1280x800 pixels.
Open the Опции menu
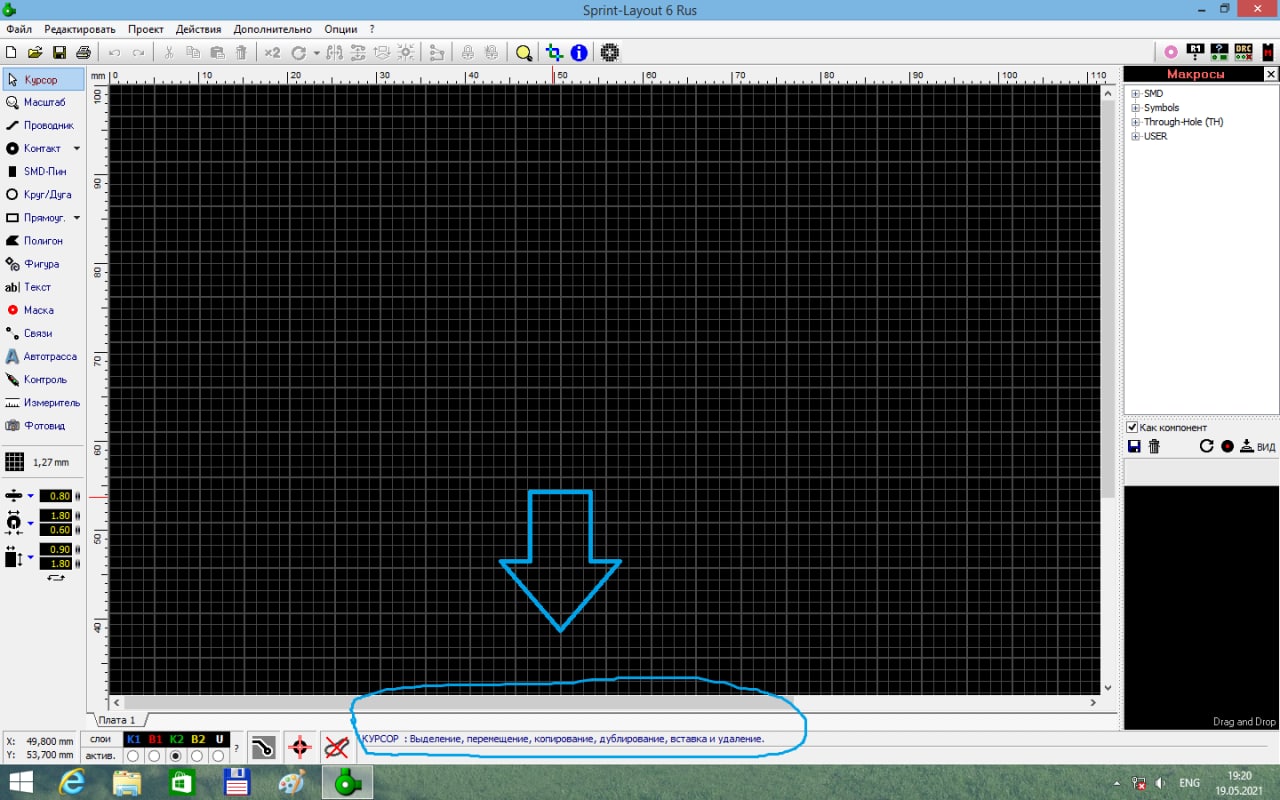coord(340,29)
